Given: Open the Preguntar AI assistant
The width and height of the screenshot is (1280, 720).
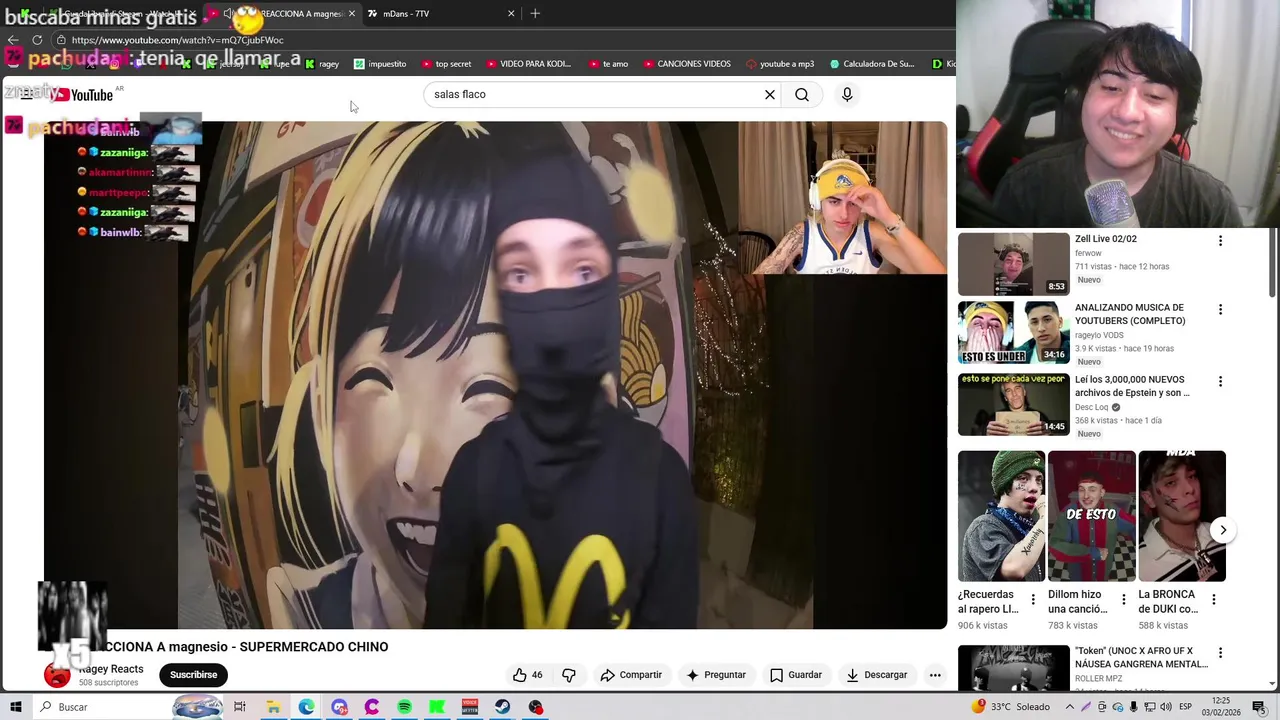Looking at the screenshot, I should point(716,675).
